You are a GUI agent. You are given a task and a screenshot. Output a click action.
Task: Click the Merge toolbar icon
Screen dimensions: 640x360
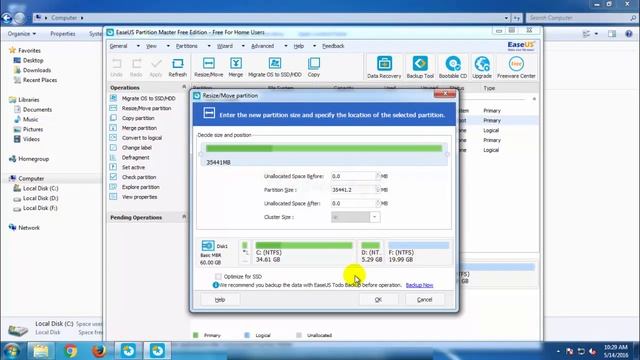(x=236, y=67)
